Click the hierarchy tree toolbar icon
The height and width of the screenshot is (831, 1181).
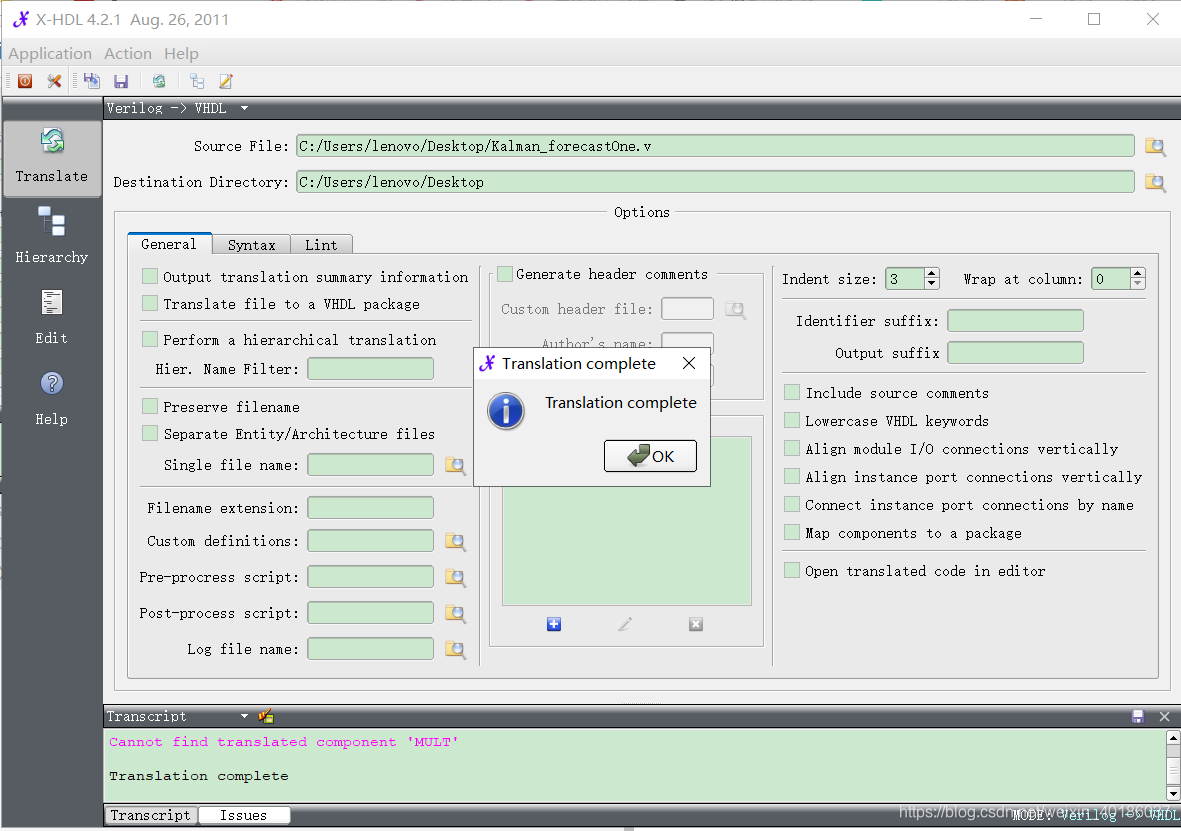[197, 81]
